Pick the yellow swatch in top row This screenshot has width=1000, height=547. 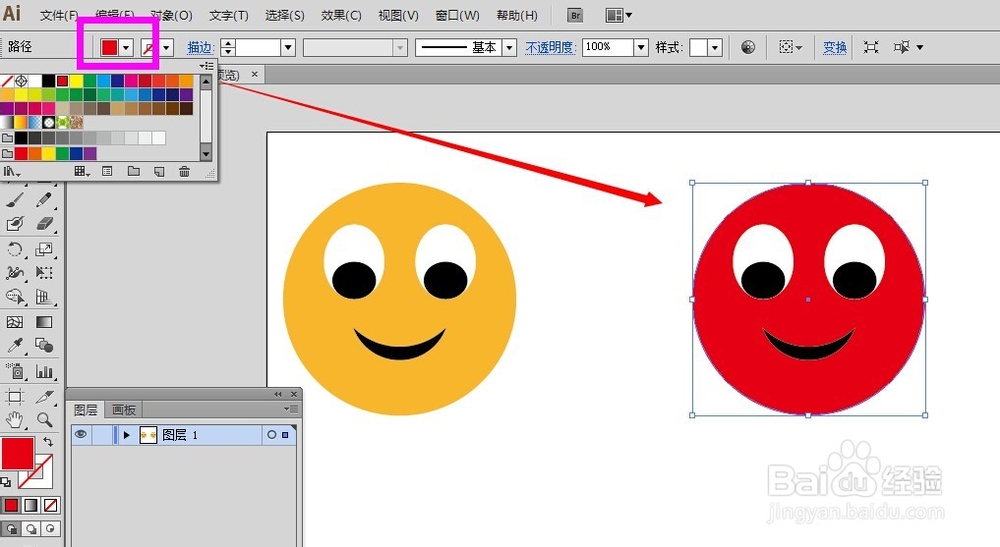[x=76, y=81]
